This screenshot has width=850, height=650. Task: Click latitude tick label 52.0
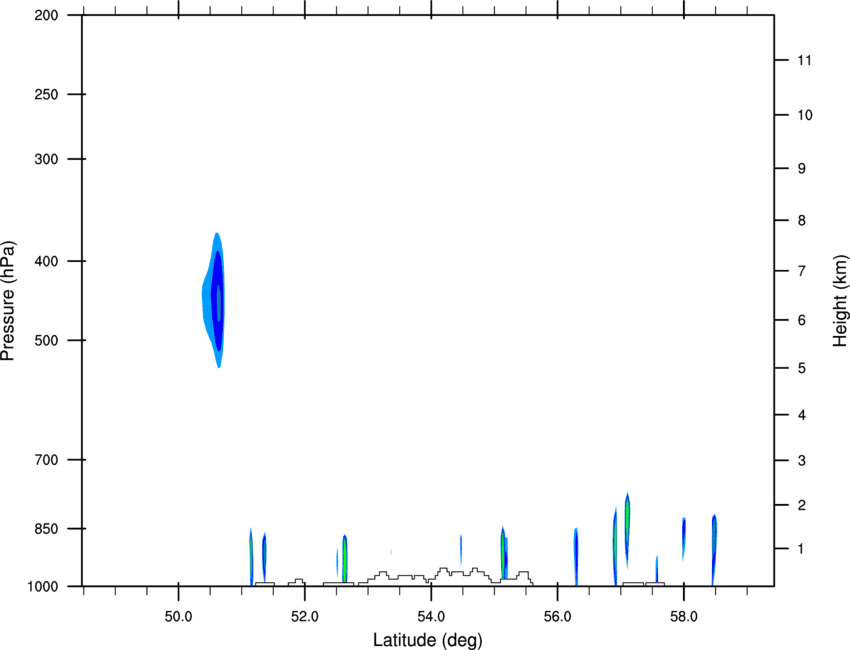pyautogui.click(x=305, y=617)
